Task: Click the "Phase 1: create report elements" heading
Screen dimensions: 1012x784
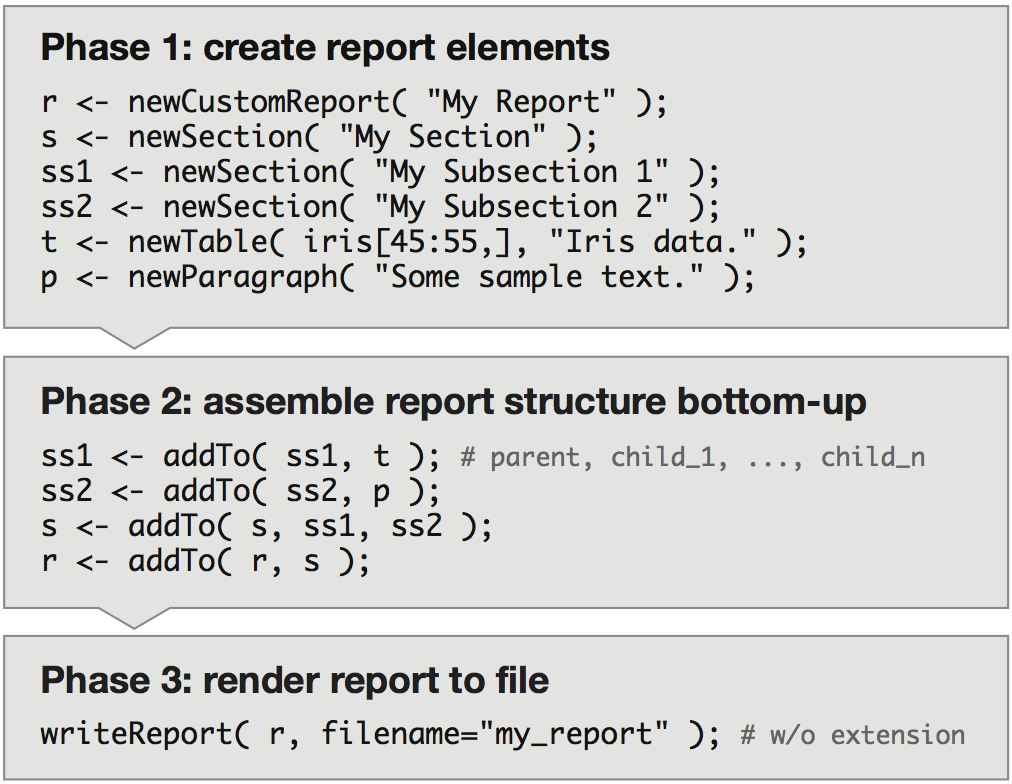Action: coord(325,48)
